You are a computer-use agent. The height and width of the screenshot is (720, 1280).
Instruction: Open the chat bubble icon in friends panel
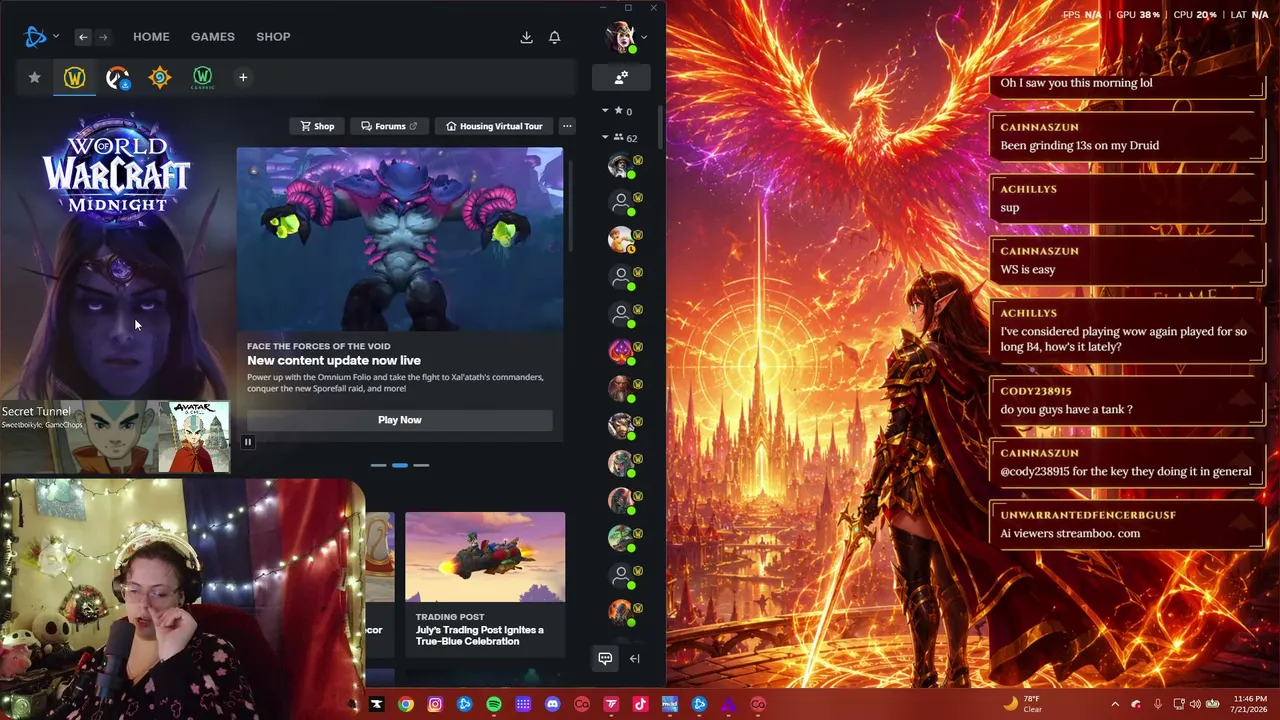(x=605, y=658)
